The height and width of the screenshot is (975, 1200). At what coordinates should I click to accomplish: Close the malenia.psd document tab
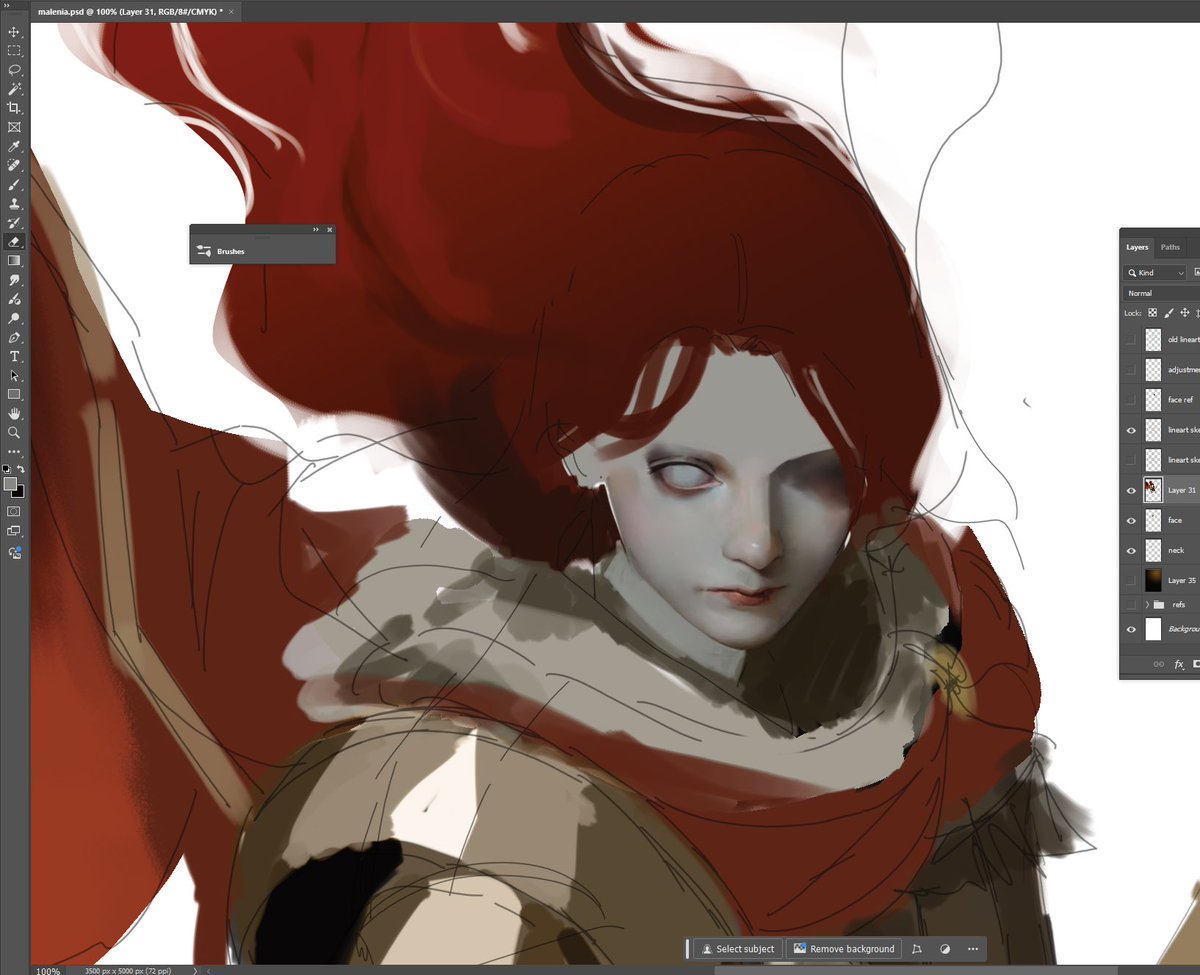point(232,11)
